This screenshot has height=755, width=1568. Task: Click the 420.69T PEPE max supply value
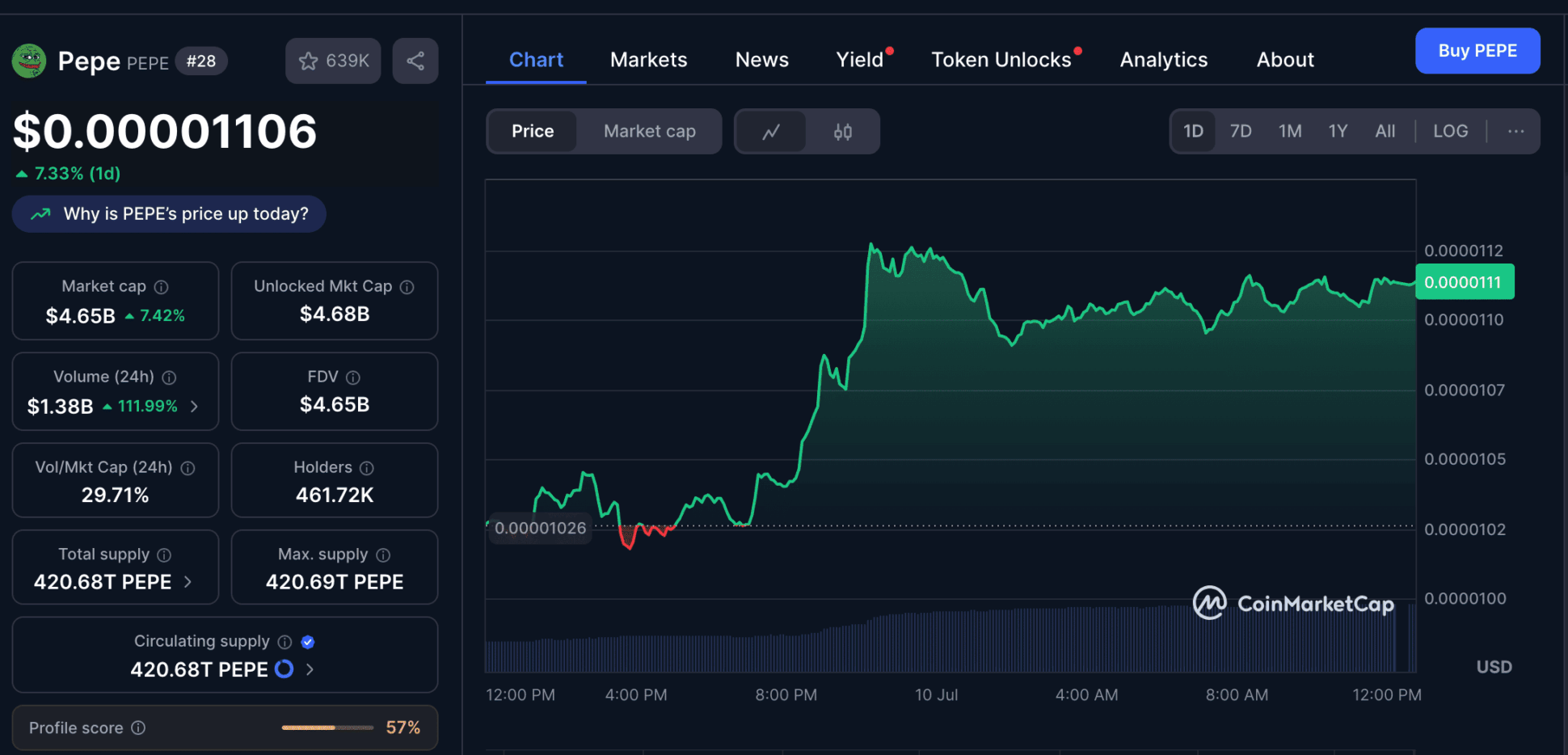(335, 582)
